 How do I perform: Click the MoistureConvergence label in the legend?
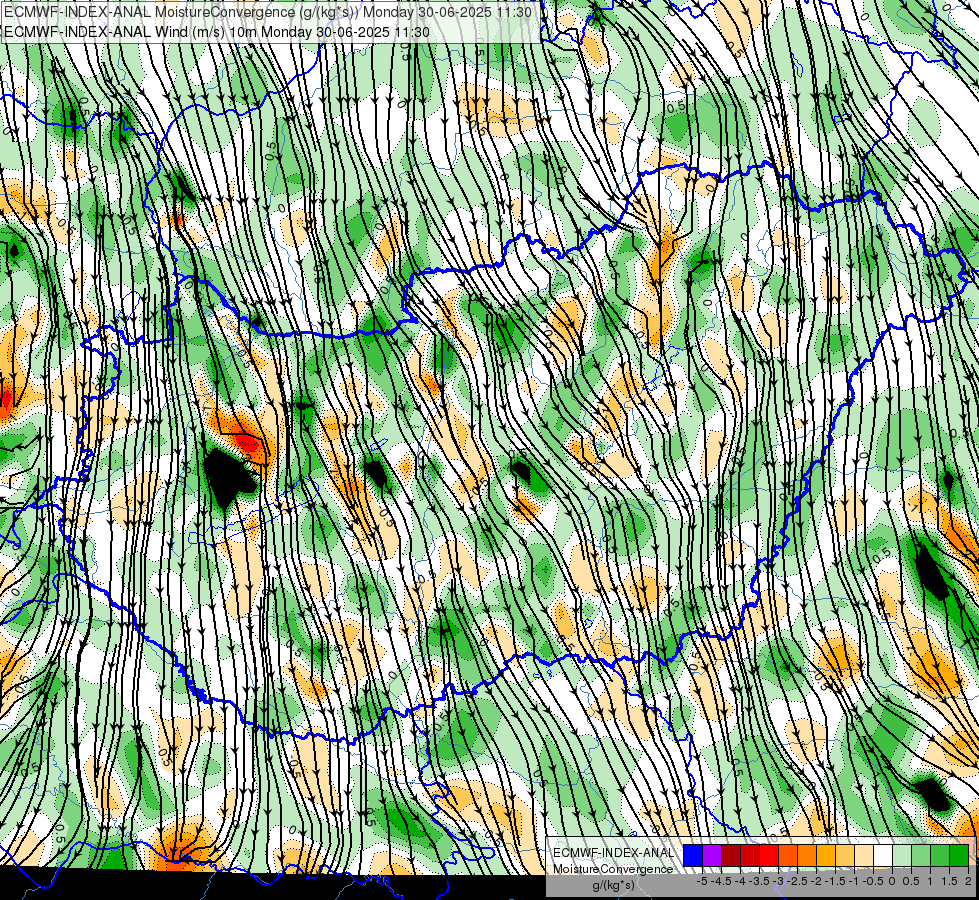pos(613,869)
